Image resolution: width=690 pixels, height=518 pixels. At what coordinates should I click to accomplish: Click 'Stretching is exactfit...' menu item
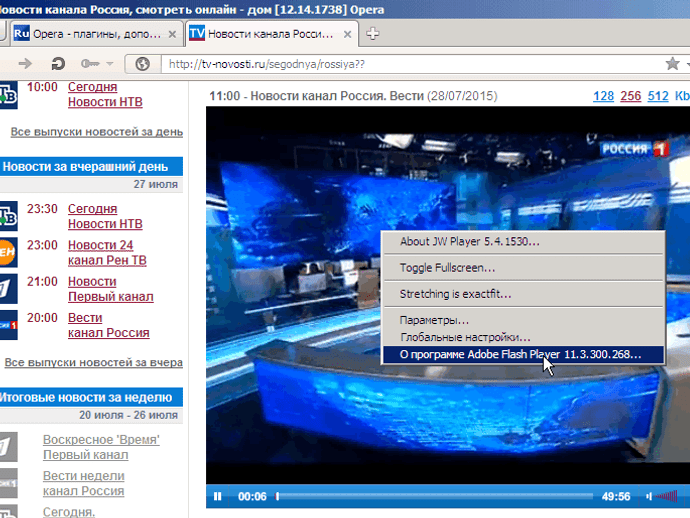(523, 294)
